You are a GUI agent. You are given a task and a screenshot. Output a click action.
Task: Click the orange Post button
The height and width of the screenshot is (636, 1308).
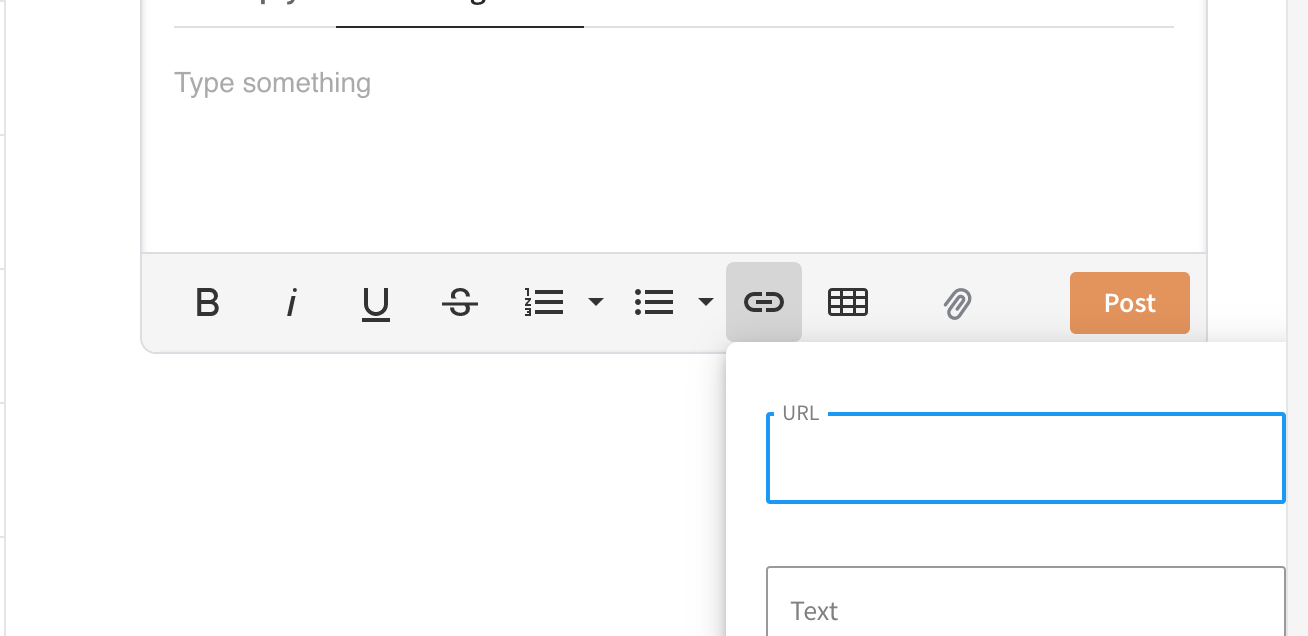click(1129, 303)
